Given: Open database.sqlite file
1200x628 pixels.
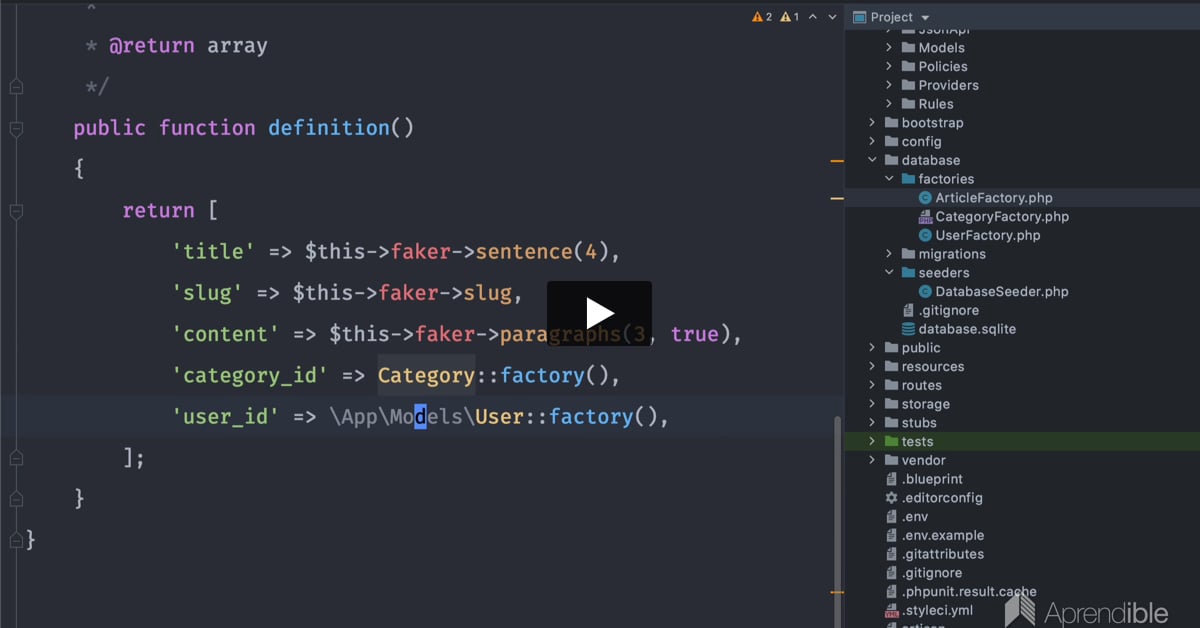Looking at the screenshot, I should click(967, 329).
